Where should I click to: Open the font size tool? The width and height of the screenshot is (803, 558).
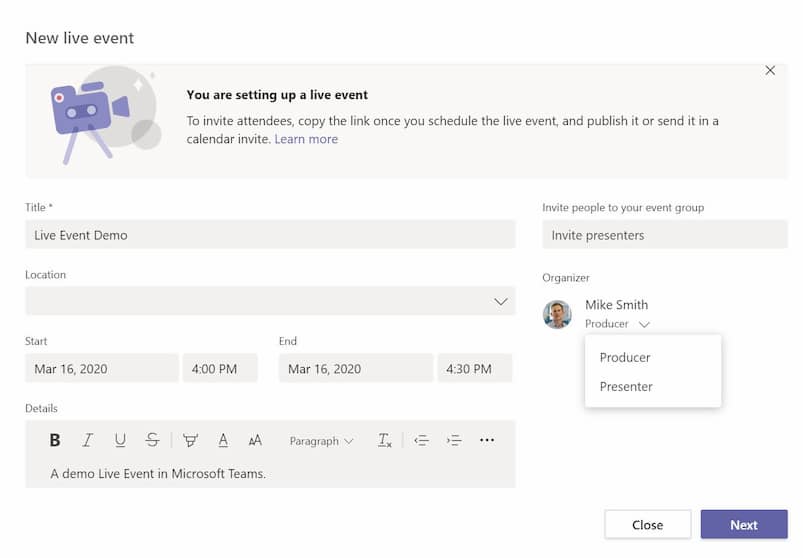(x=255, y=440)
